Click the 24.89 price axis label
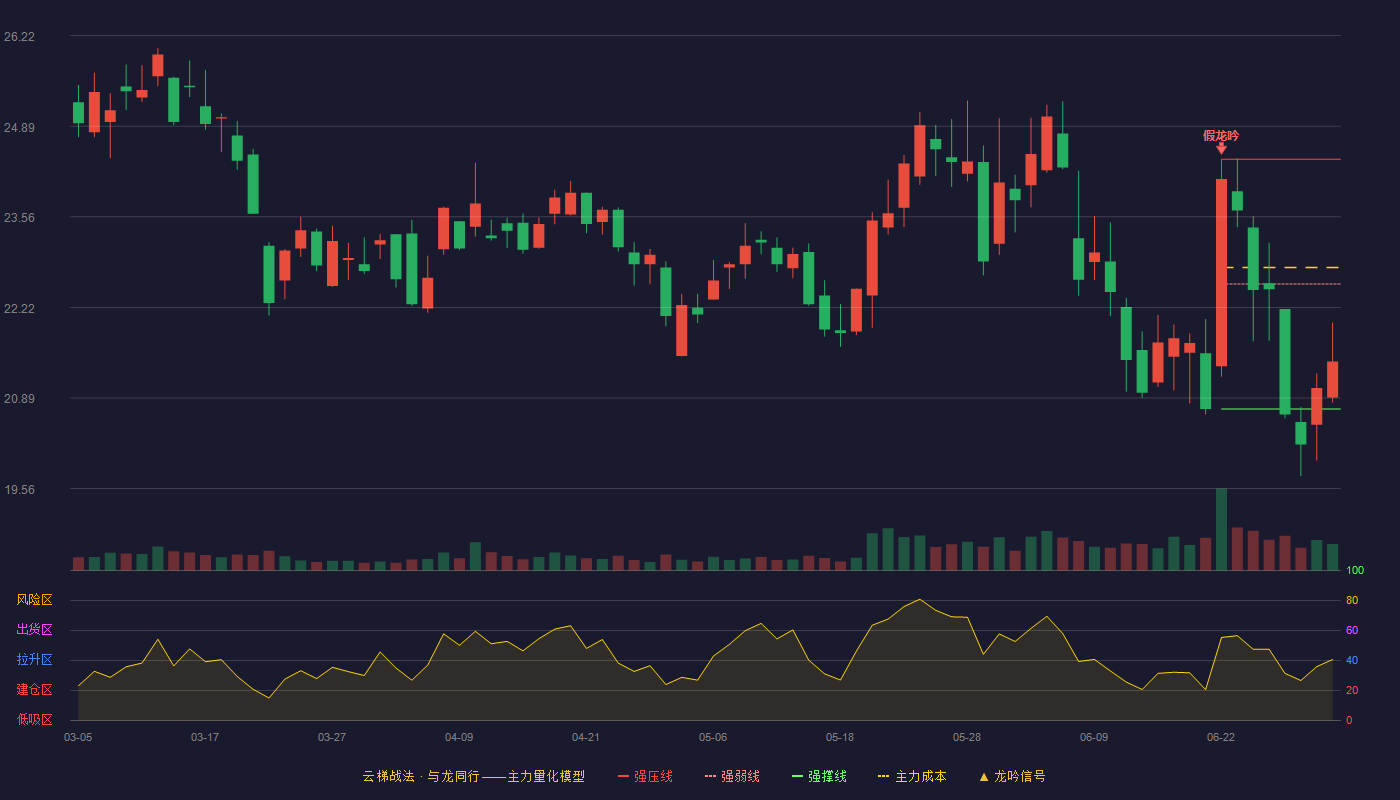Screen dimensions: 1400x800 pos(19,128)
